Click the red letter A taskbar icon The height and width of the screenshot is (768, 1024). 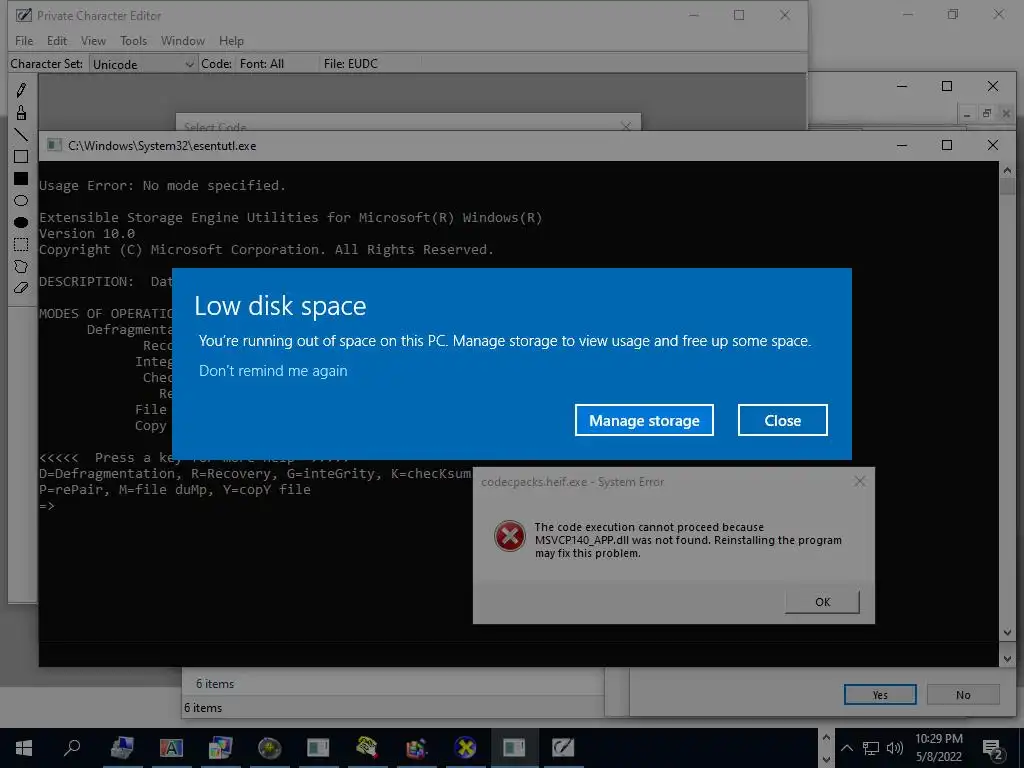coord(171,748)
